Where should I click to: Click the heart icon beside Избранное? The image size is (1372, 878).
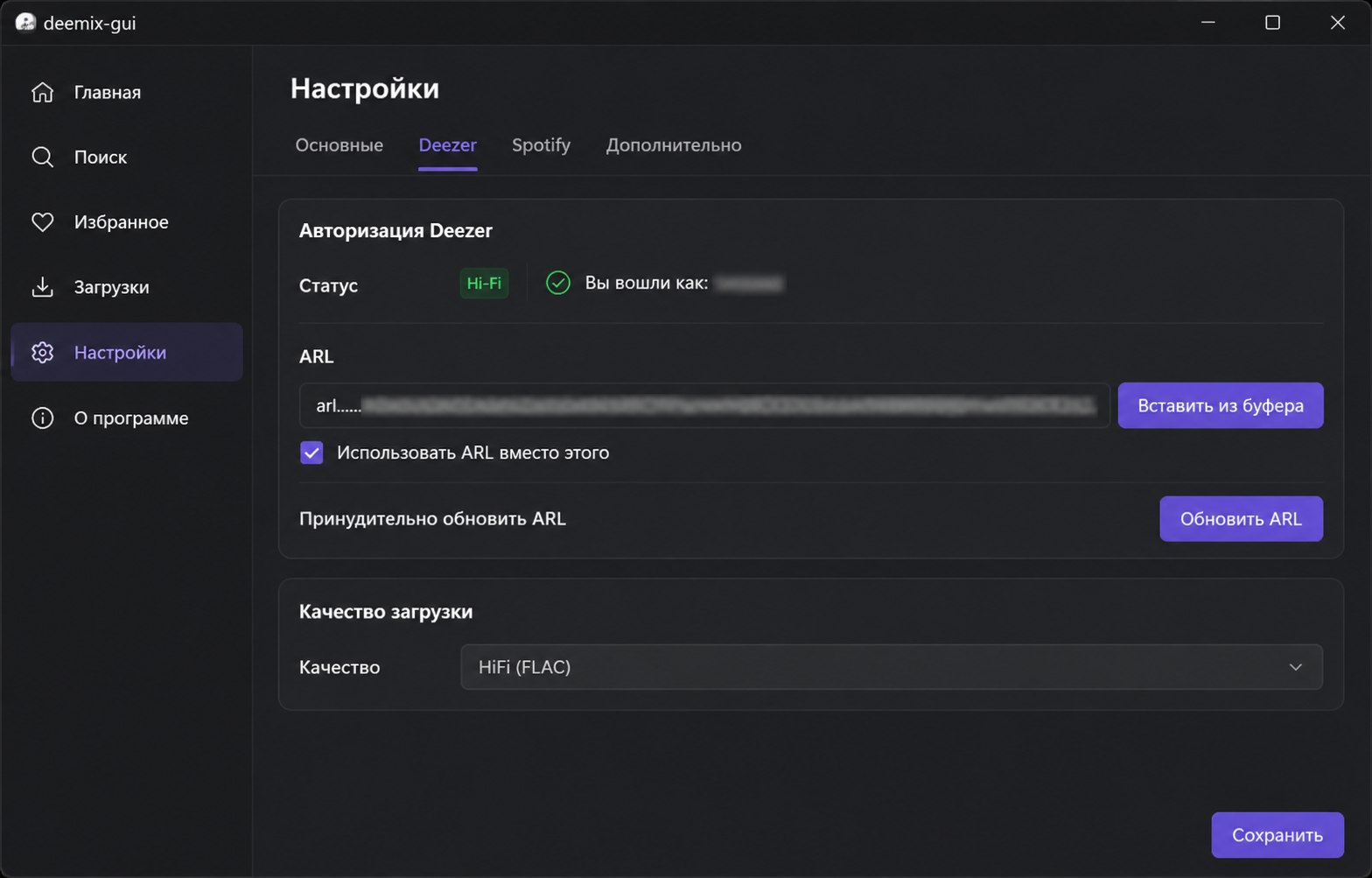pyautogui.click(x=42, y=222)
